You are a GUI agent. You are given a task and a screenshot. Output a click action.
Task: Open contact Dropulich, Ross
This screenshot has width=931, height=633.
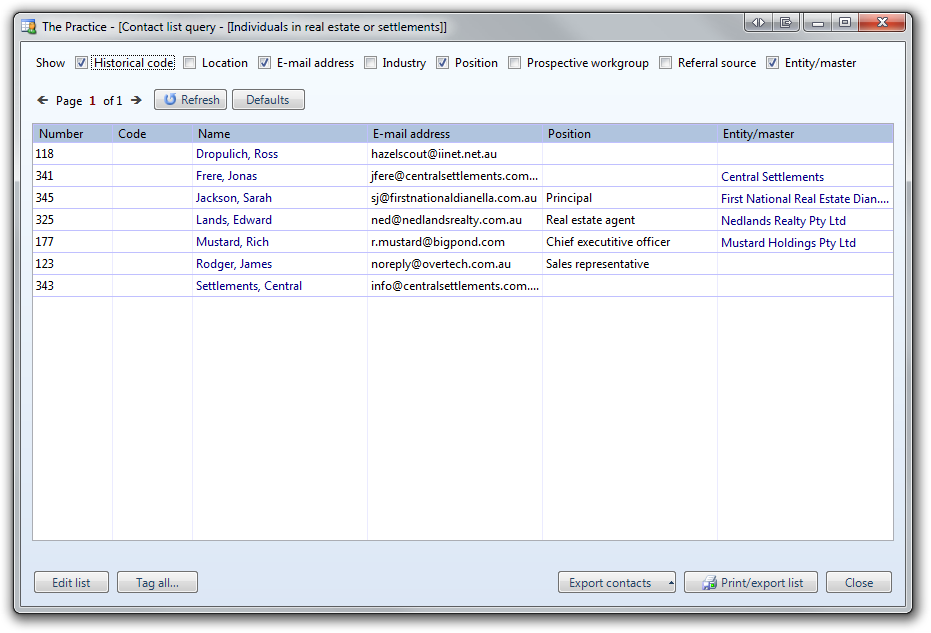coord(237,154)
